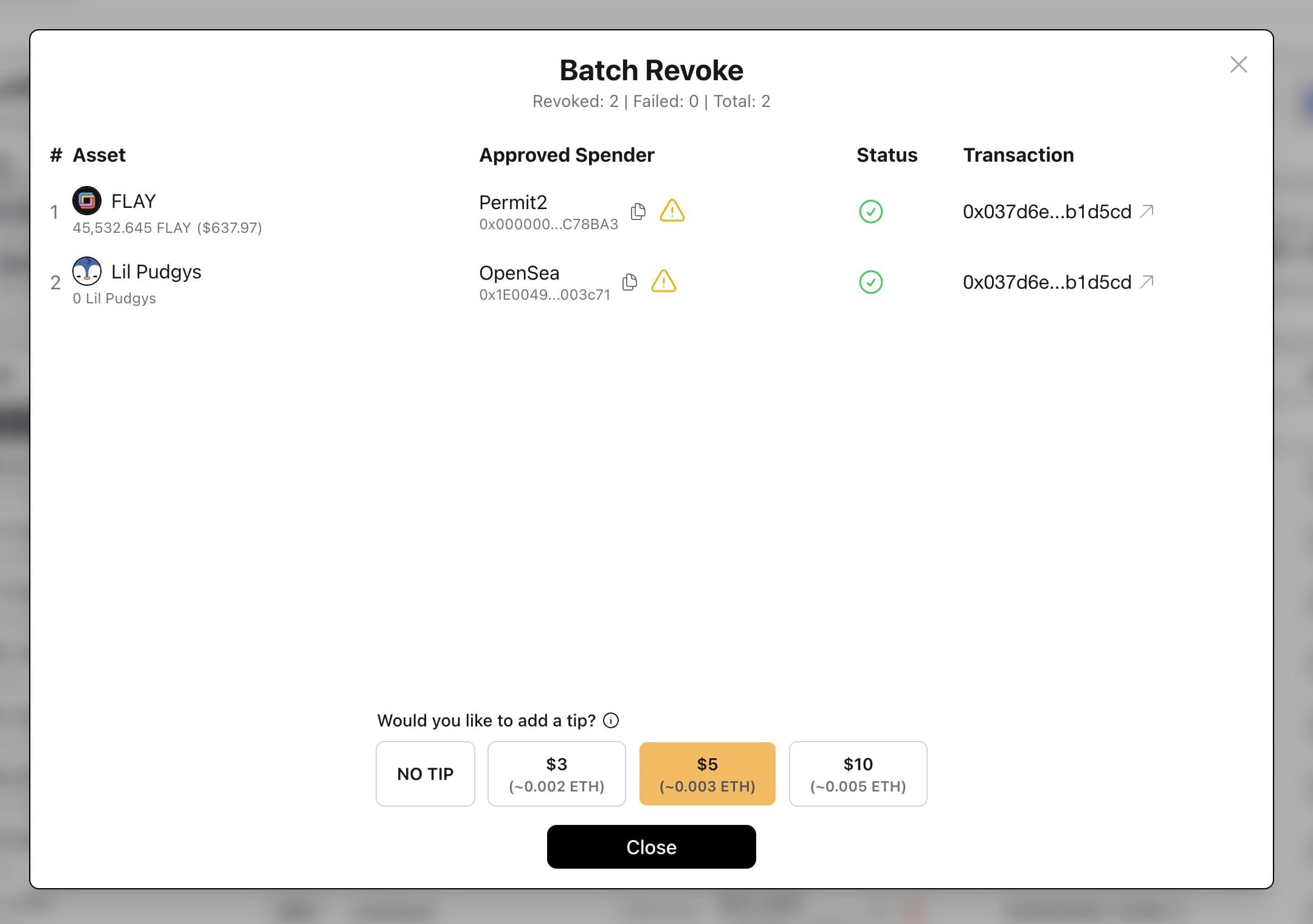The width and height of the screenshot is (1313, 924).
Task: Click the Lil Pudgys penguin logo
Action: coord(87,271)
